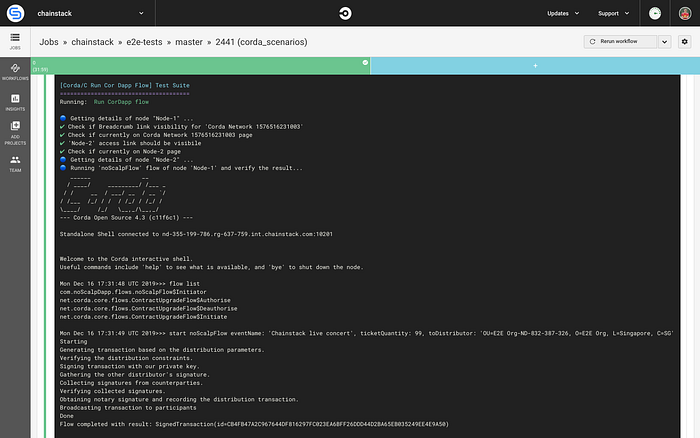The height and width of the screenshot is (438, 700).
Task: Click the 'Verifying collected signatures.' line
Action: click(x=112, y=391)
